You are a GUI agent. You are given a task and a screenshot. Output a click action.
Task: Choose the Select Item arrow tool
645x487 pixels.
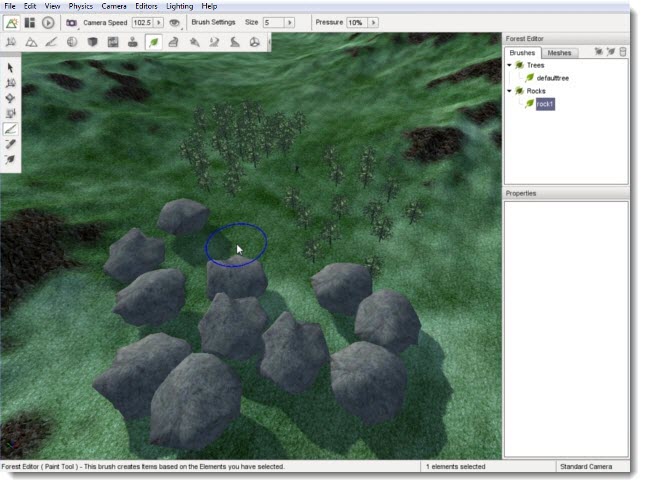[x=10, y=68]
